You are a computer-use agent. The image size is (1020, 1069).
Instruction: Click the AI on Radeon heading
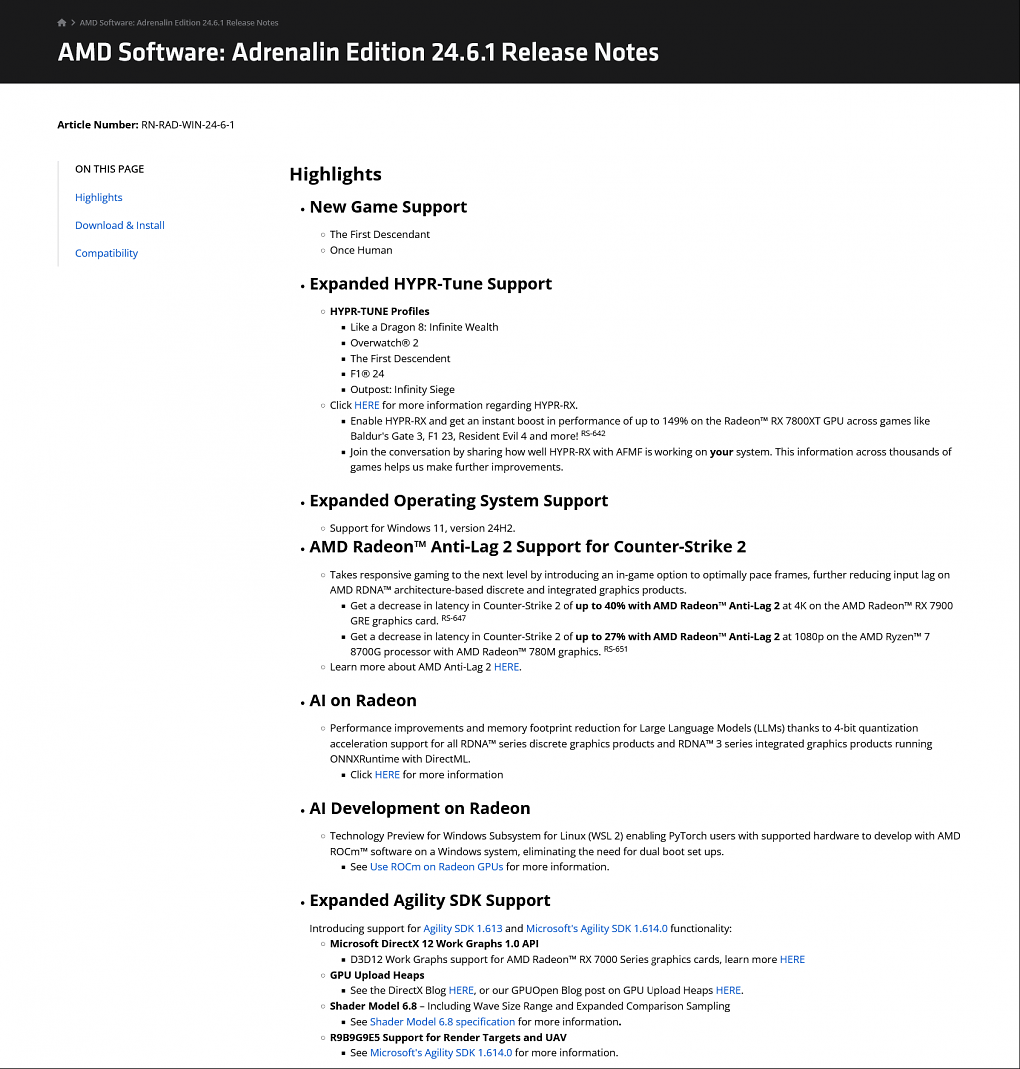[x=363, y=700]
